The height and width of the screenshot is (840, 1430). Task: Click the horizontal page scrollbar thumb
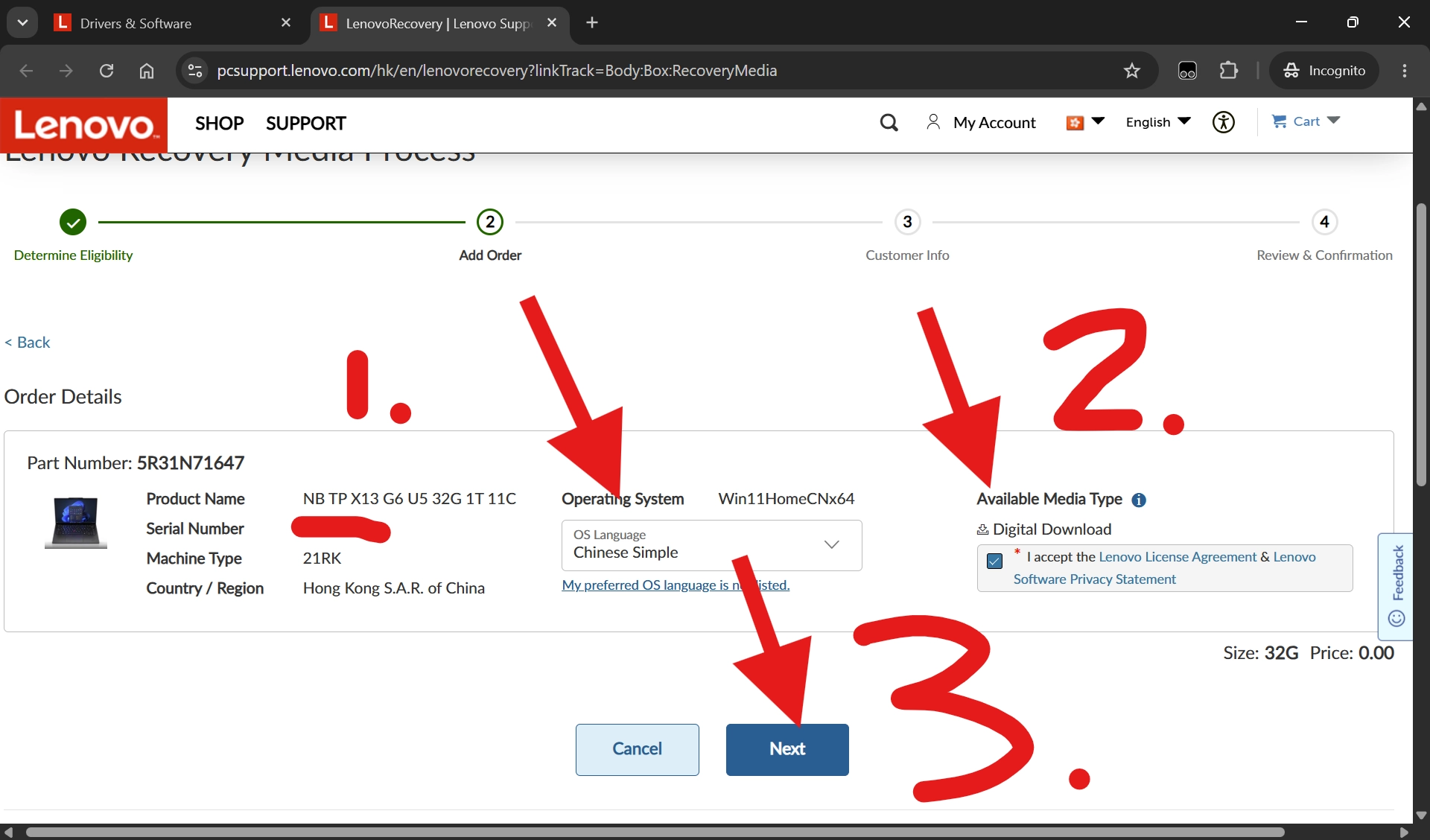(x=655, y=832)
